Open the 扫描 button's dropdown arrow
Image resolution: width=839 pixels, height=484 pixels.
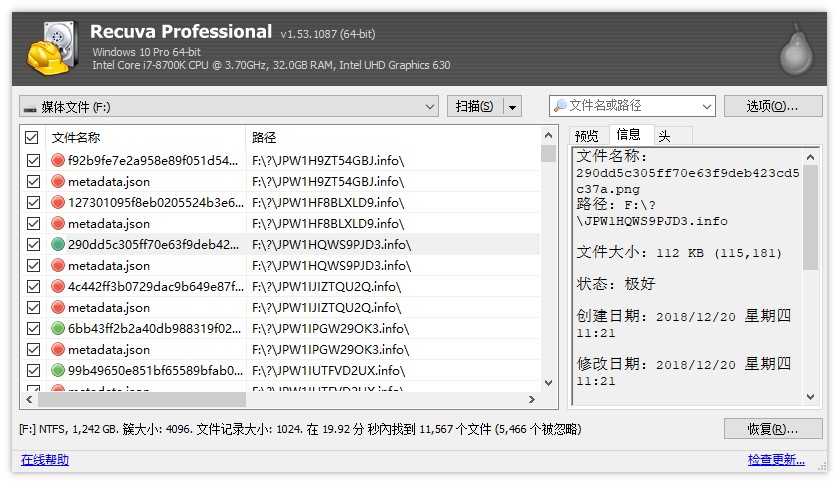pos(512,106)
